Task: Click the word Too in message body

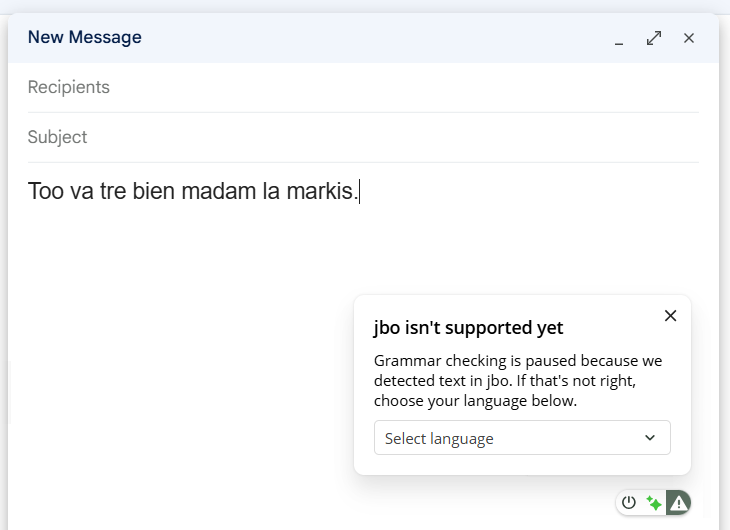Action: tap(46, 191)
